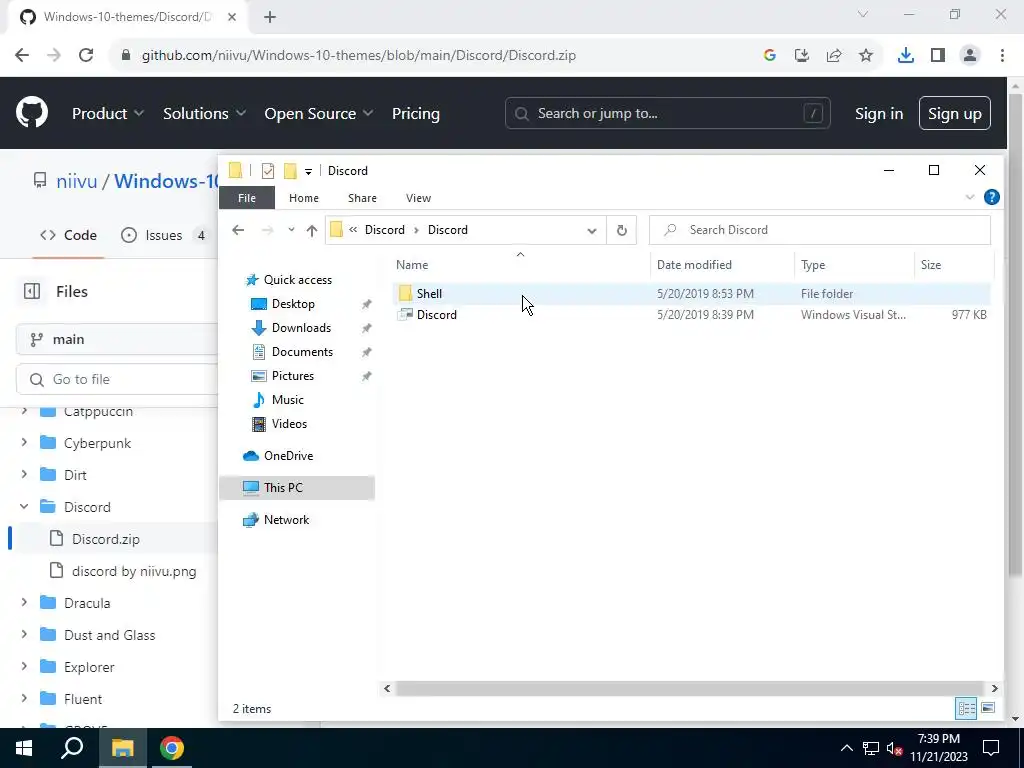Open Downloads in Quick access

[x=301, y=328]
